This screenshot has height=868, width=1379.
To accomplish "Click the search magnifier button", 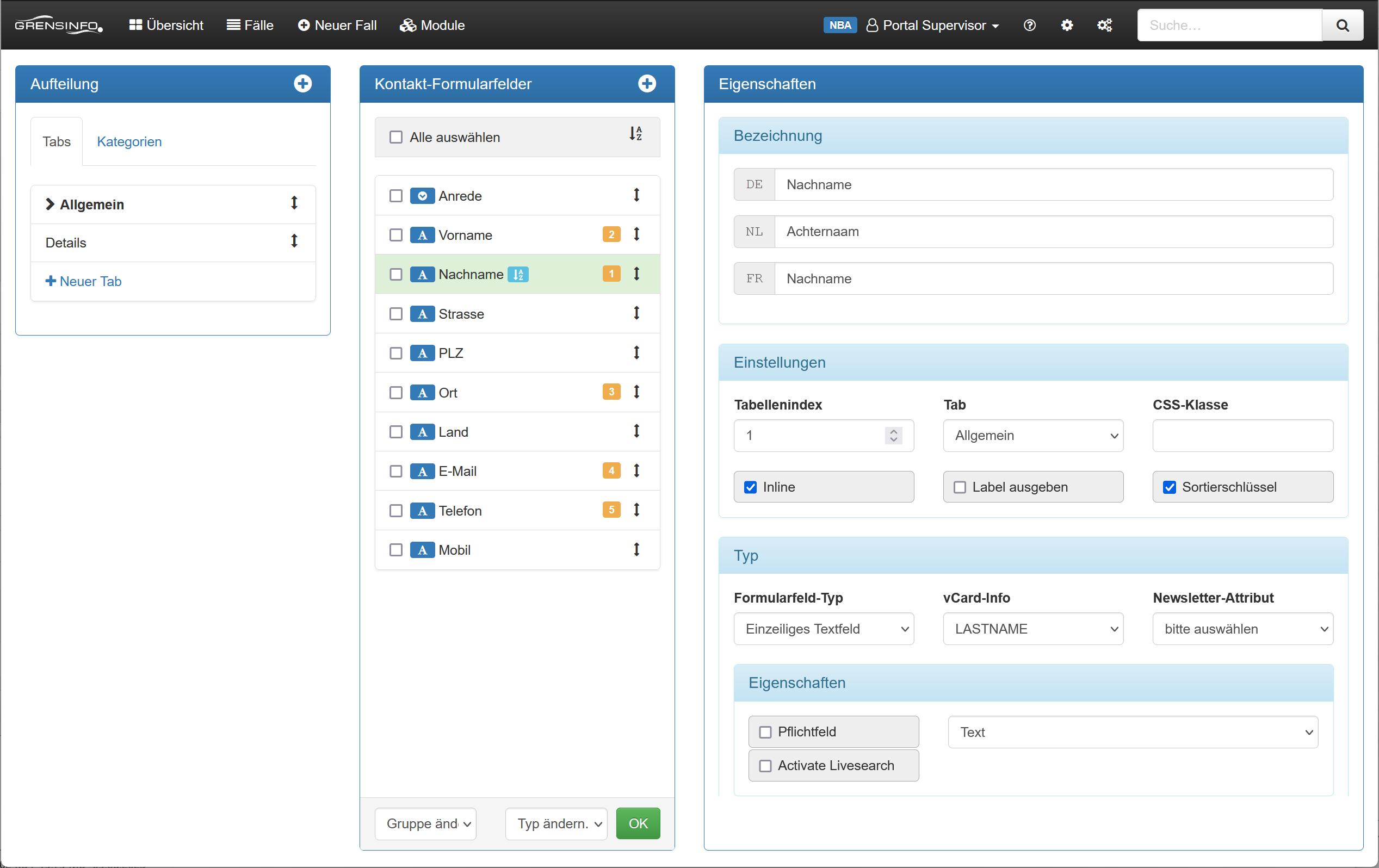I will point(1342,25).
